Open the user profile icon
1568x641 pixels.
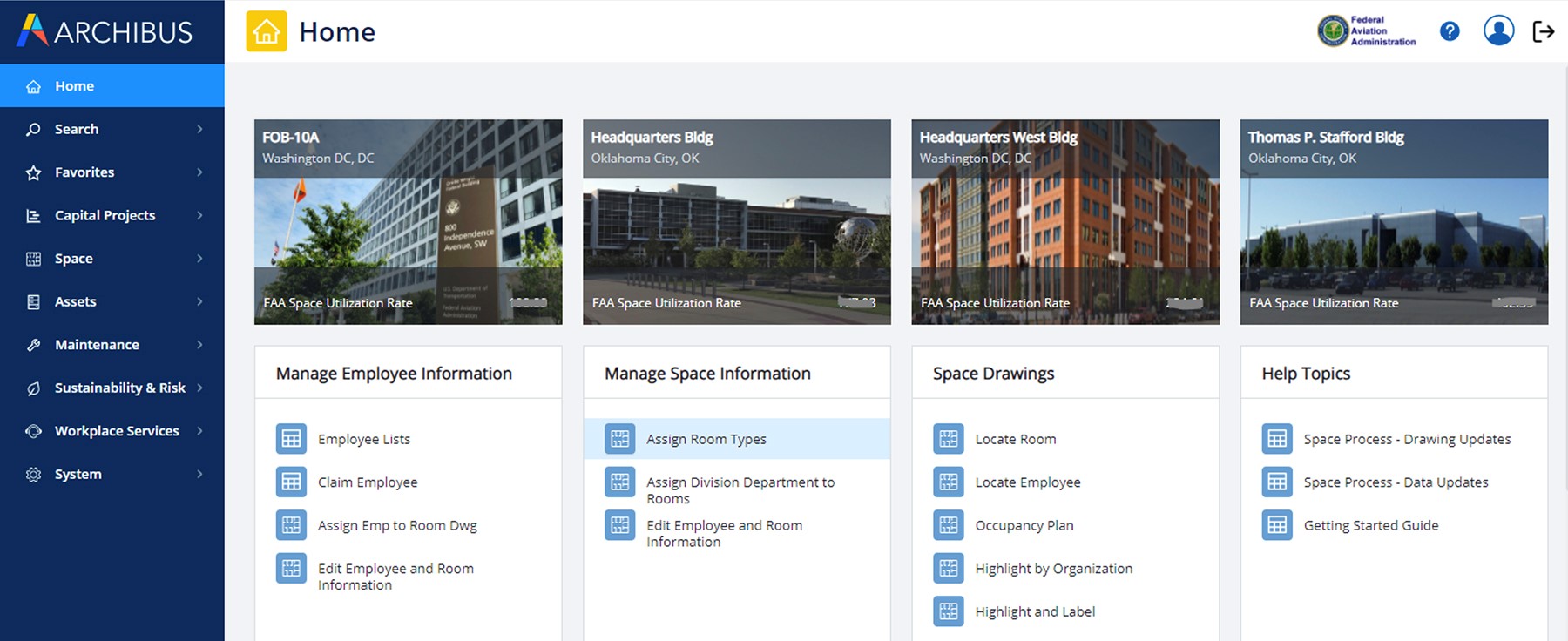tap(1498, 31)
